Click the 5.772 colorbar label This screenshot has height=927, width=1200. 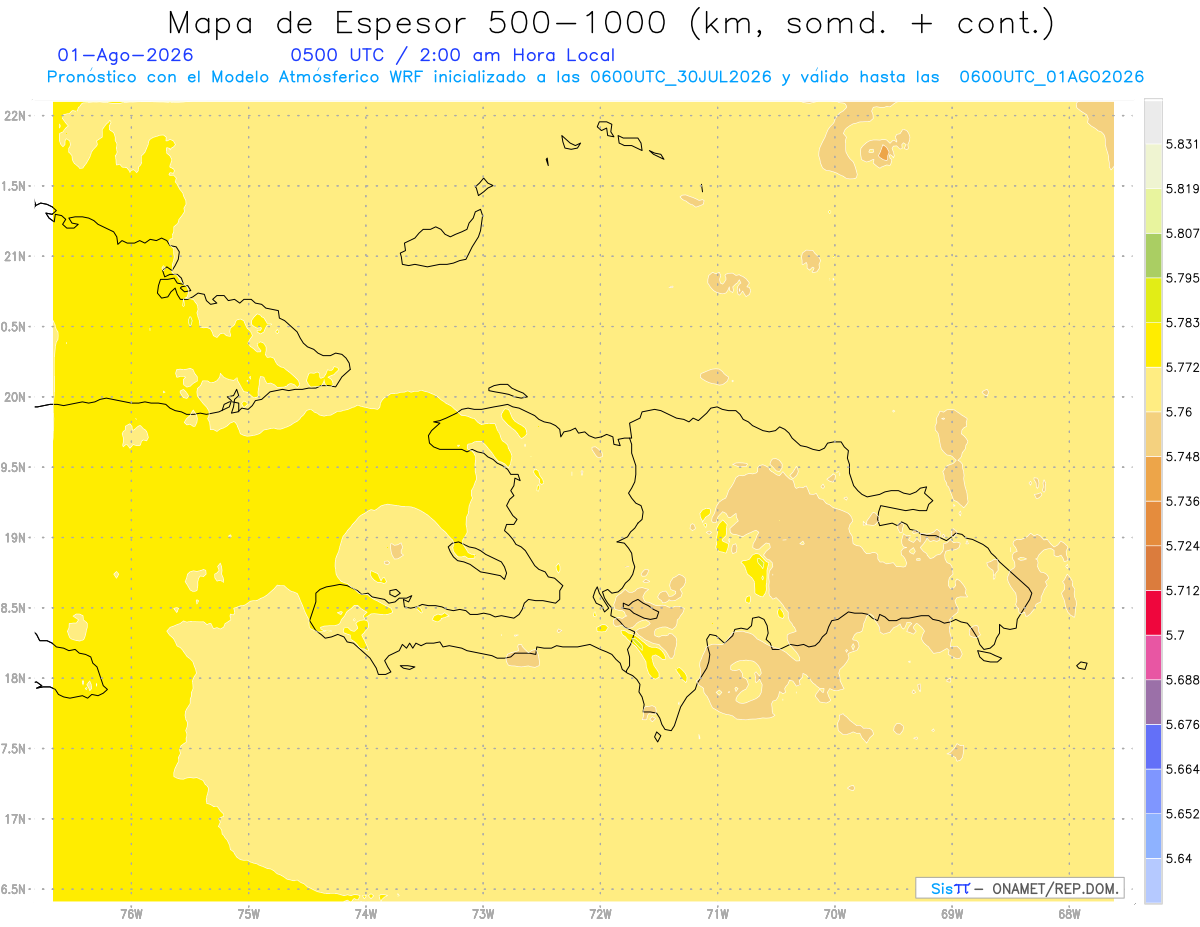click(x=1182, y=367)
